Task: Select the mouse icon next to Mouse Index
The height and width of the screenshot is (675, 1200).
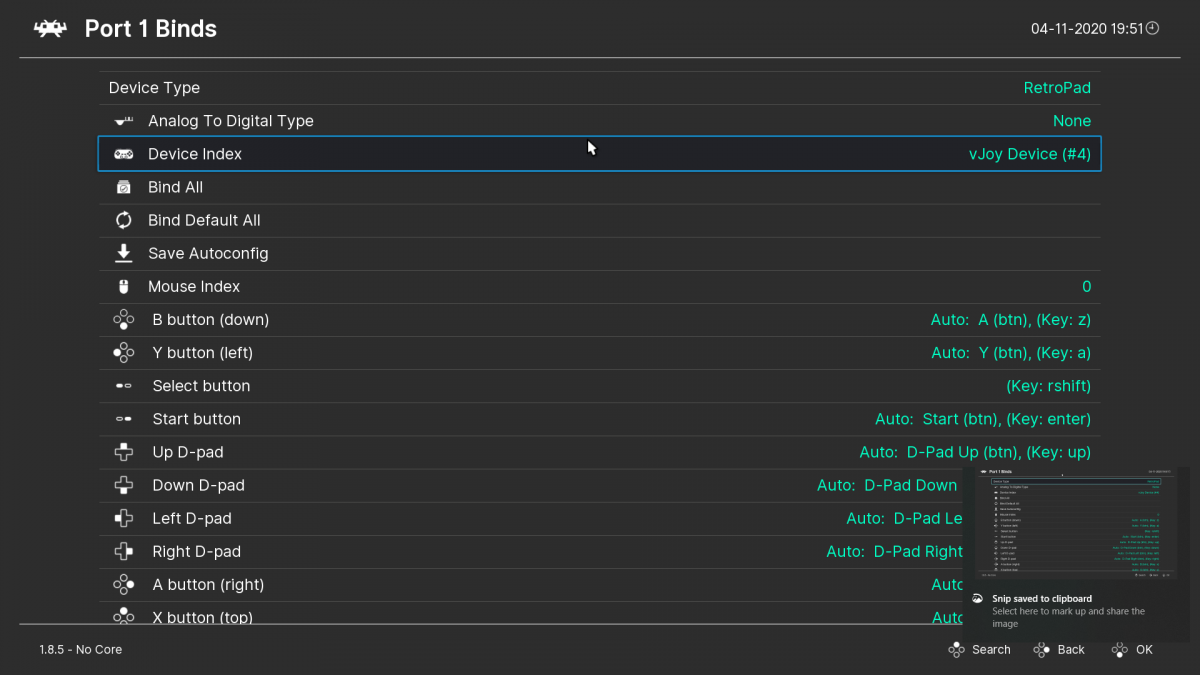Action: (123, 286)
